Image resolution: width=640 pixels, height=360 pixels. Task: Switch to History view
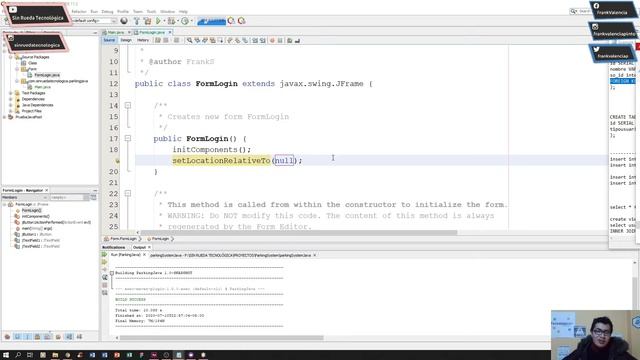pos(143,40)
